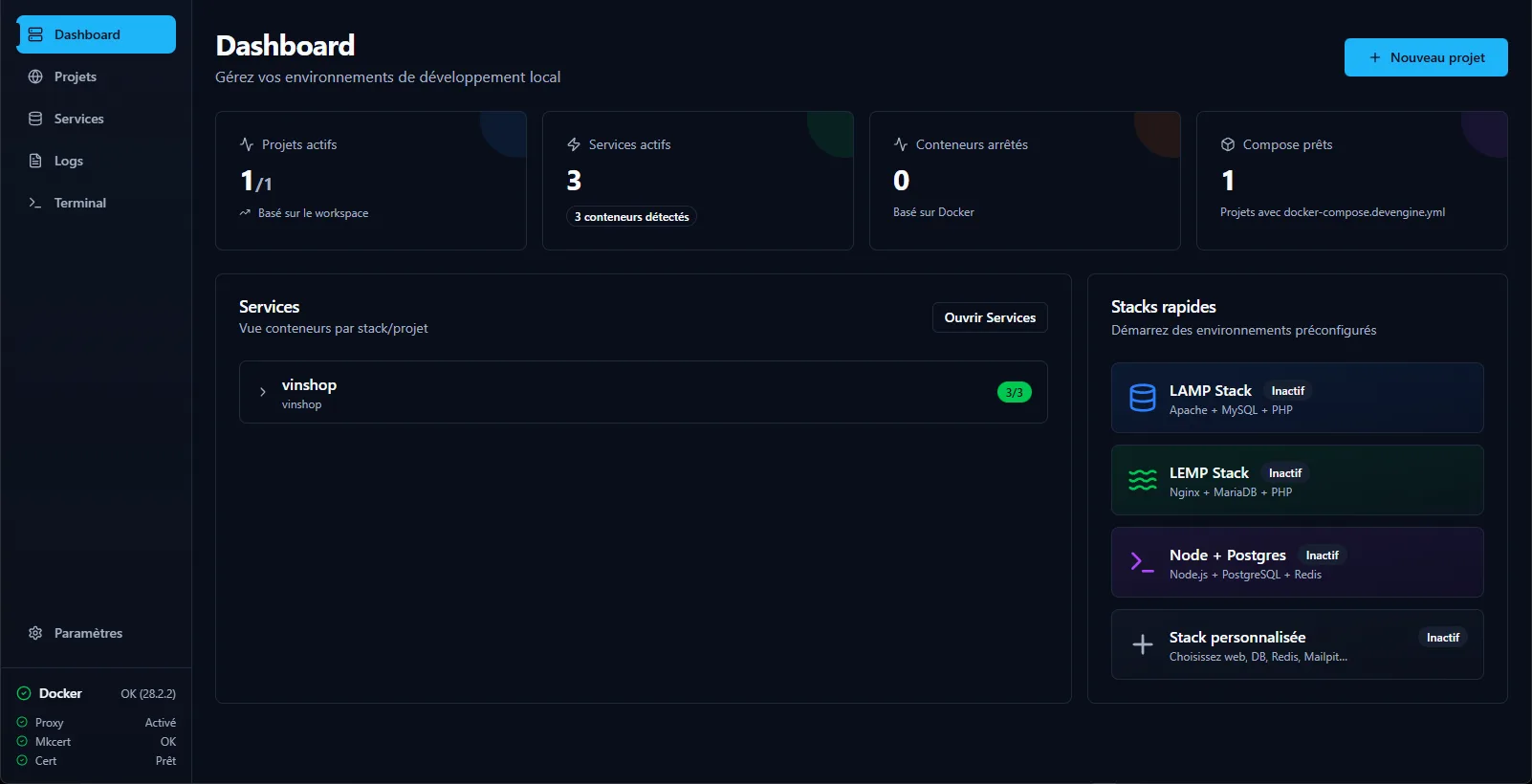Start the LEMP Stack preset
Viewport: 1532px width, 784px height.
(1298, 480)
